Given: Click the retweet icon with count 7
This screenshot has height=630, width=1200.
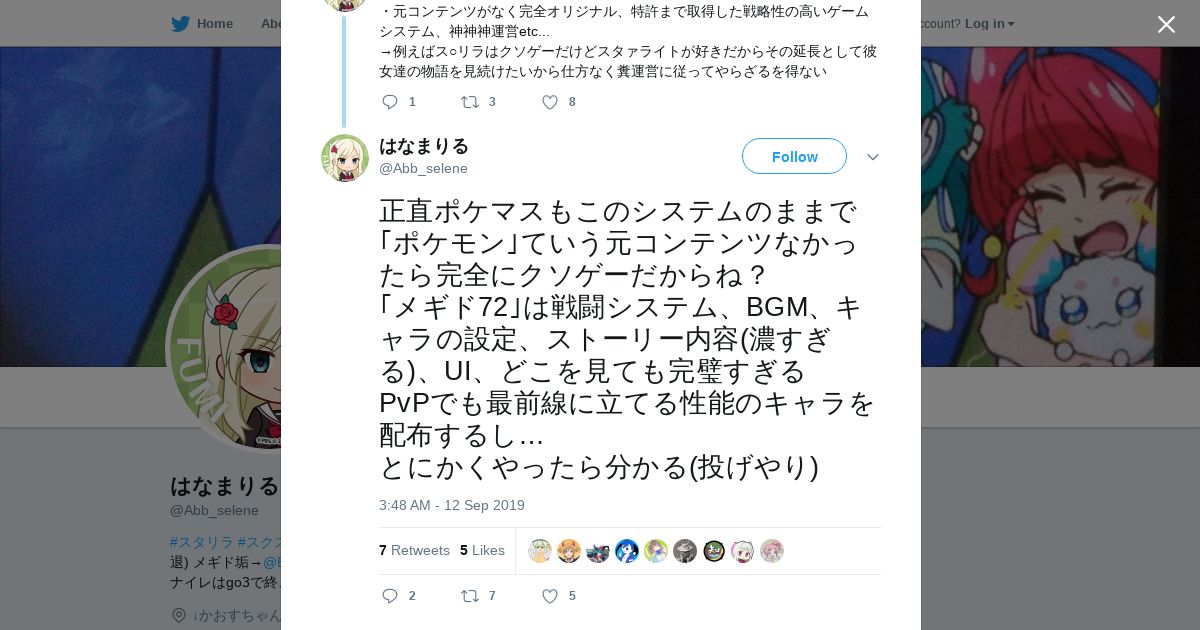Looking at the screenshot, I should tap(470, 596).
